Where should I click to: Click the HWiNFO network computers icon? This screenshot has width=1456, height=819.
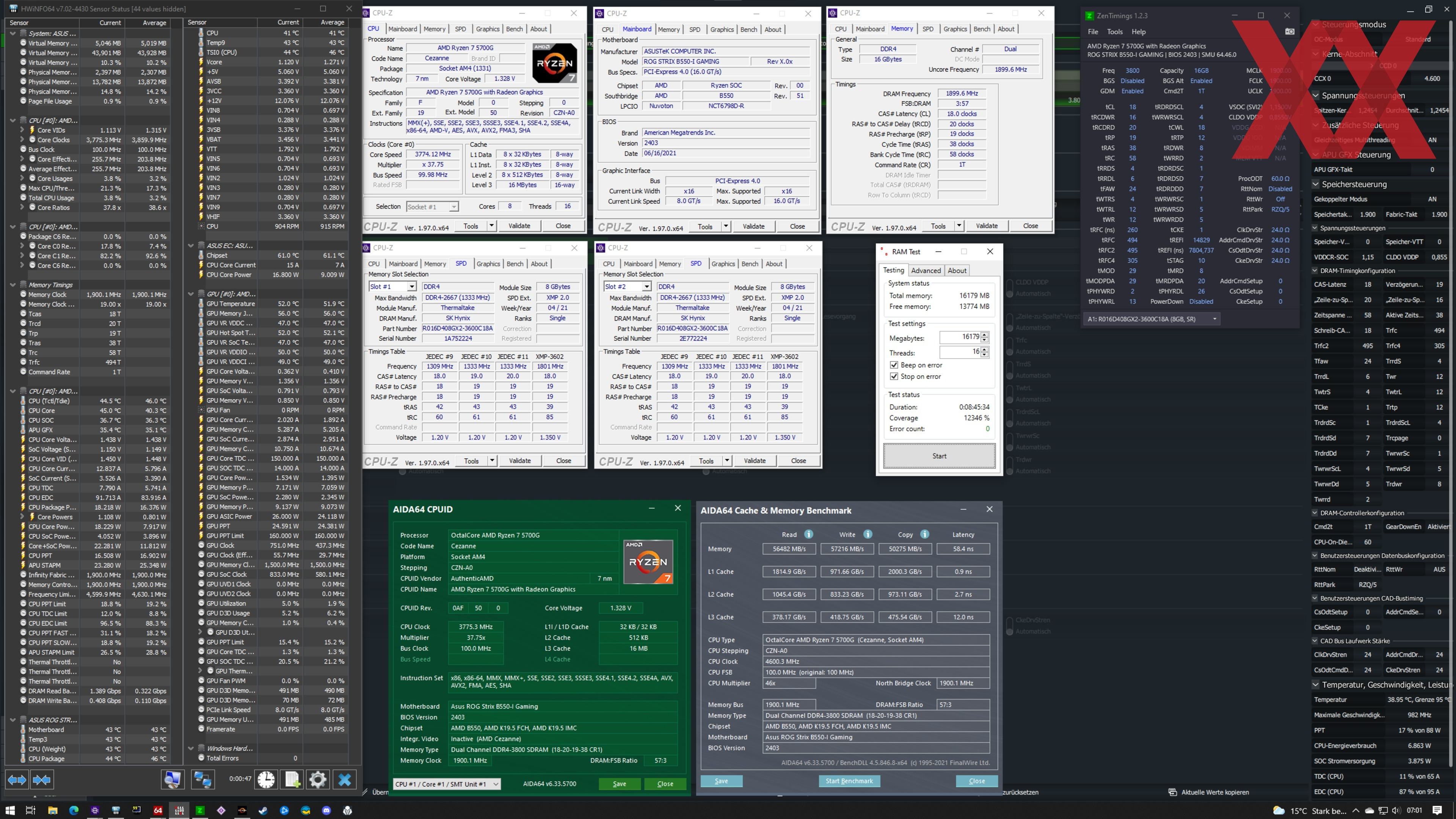202,780
